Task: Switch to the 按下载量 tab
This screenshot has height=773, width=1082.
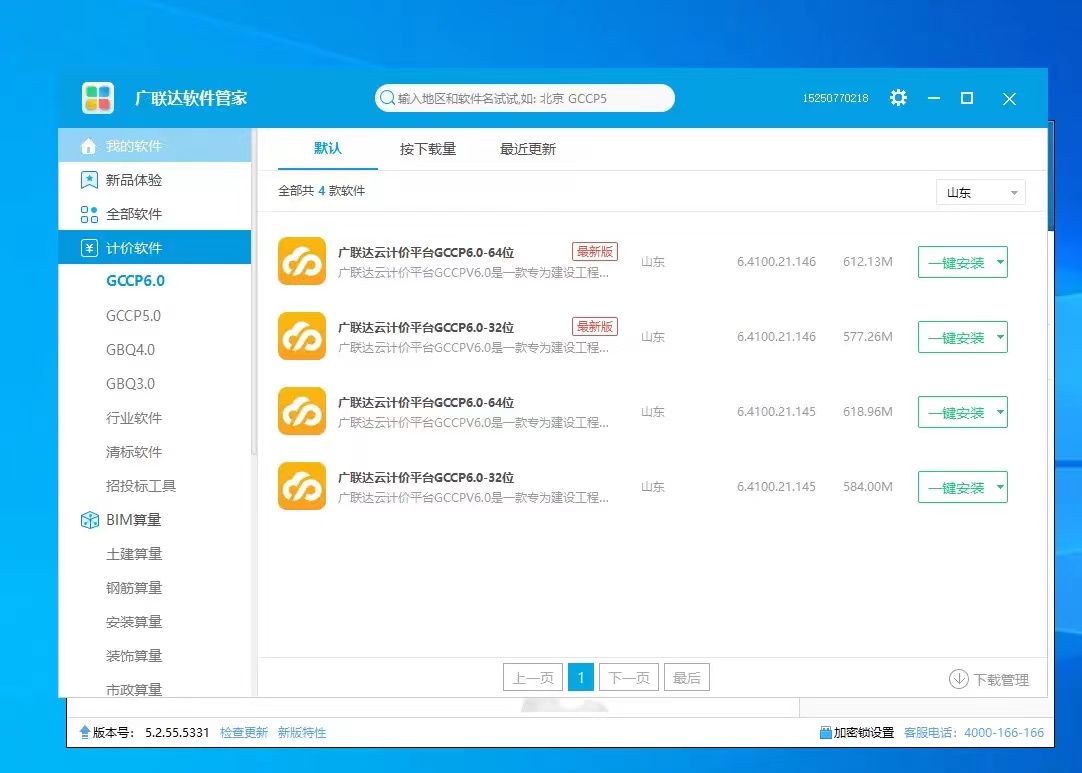Action: pyautogui.click(x=428, y=149)
